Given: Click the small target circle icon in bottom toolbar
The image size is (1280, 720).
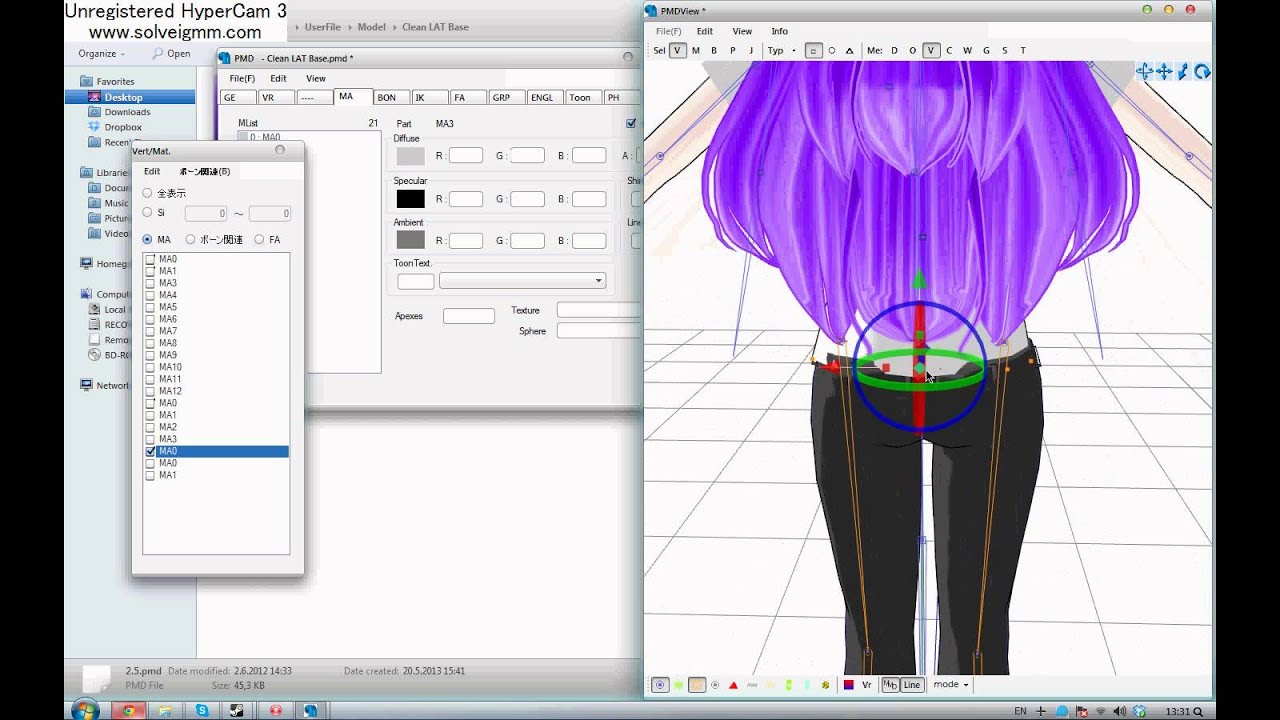Looking at the screenshot, I should (x=715, y=685).
